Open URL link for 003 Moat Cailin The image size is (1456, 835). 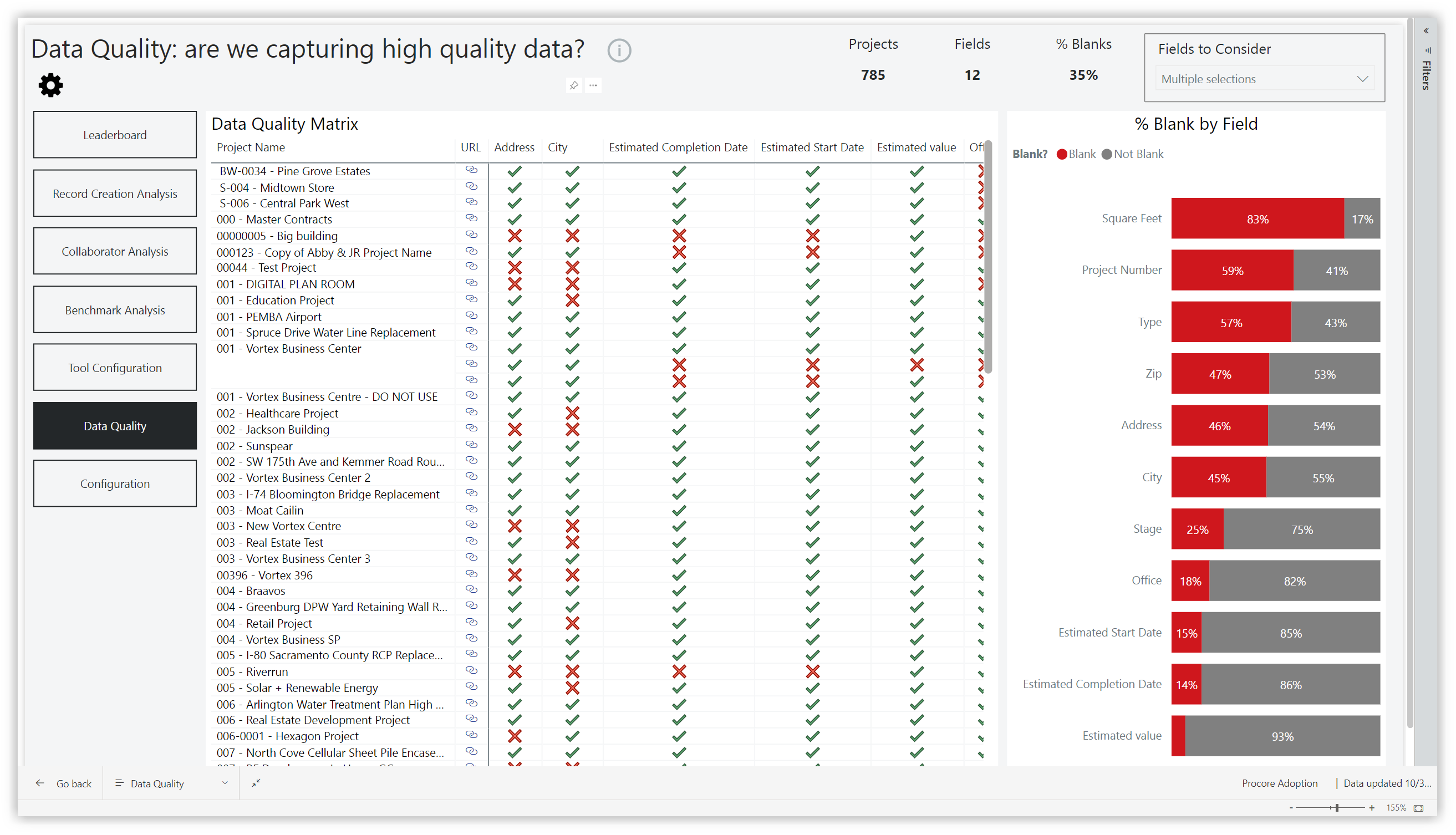[471, 509]
